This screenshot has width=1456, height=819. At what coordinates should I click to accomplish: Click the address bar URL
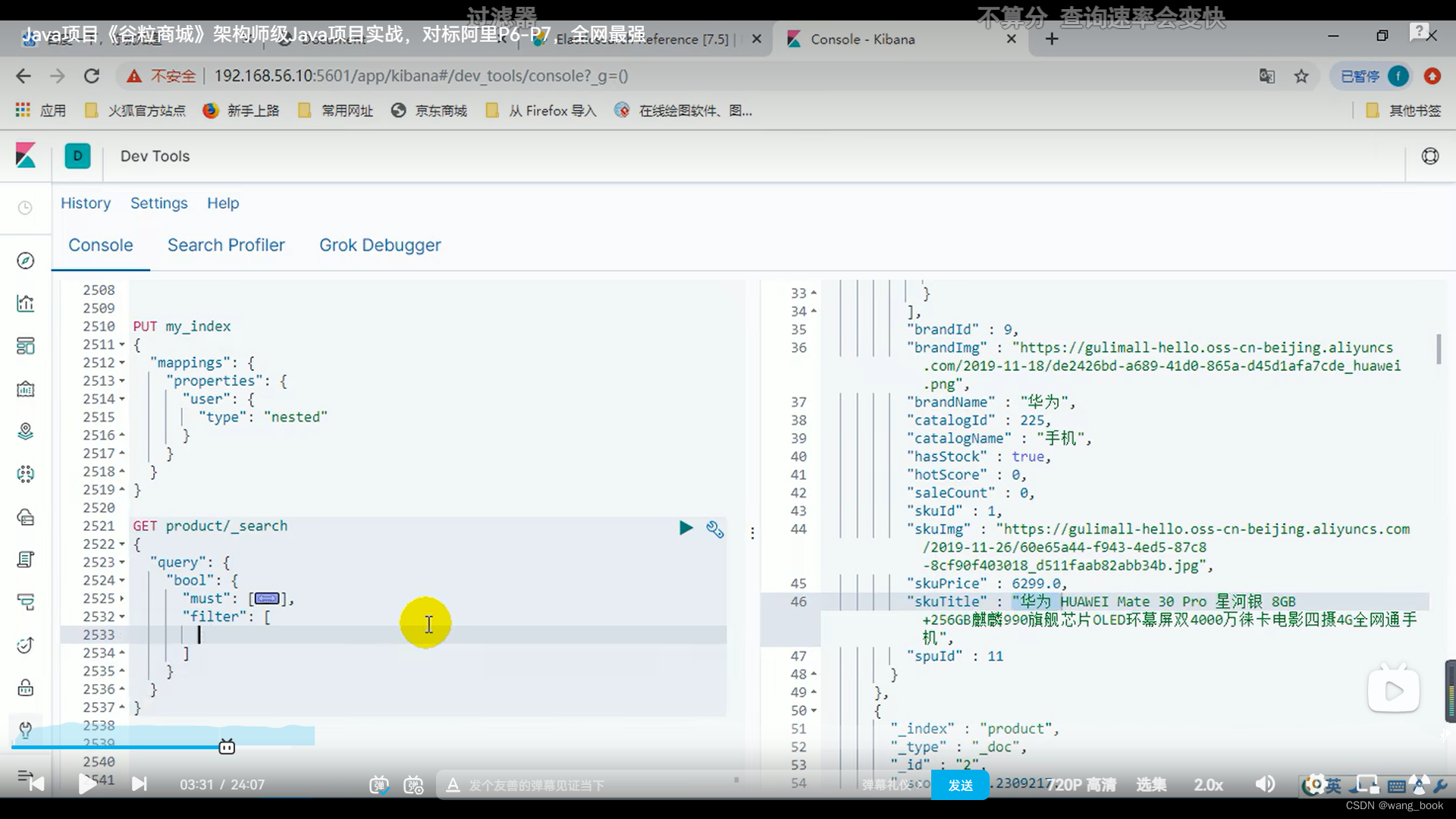click(x=421, y=76)
